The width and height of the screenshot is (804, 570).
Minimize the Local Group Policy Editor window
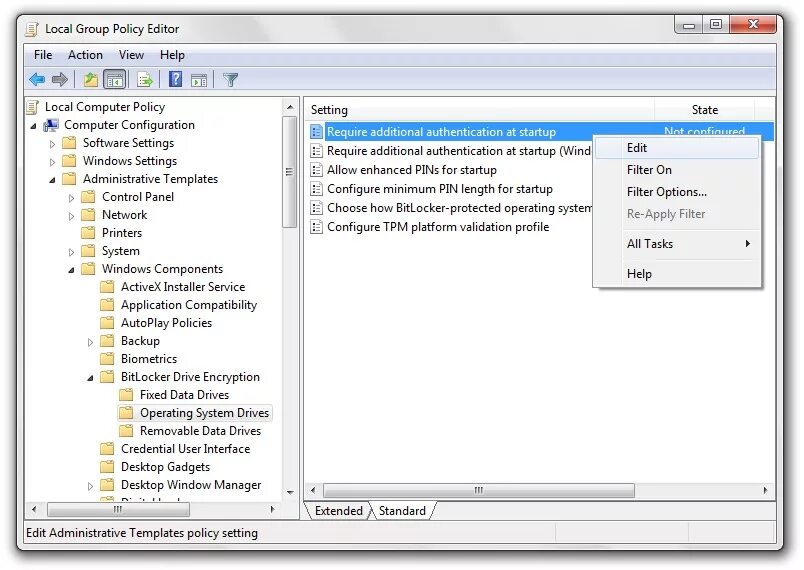click(x=689, y=25)
